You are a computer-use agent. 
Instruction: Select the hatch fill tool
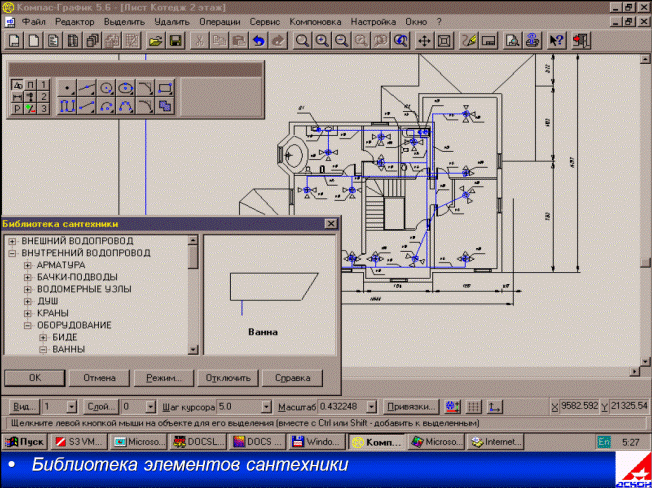(x=165, y=106)
